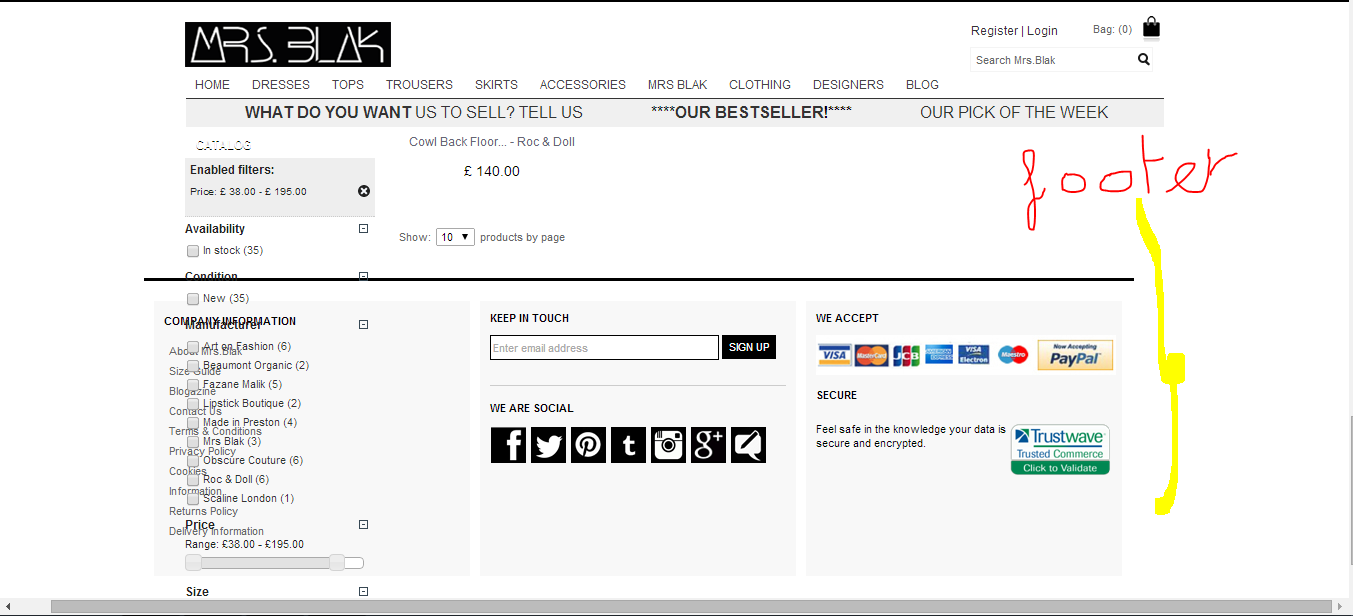Click the Maestro card logo
This screenshot has height=616, width=1353.
pos(1013,354)
